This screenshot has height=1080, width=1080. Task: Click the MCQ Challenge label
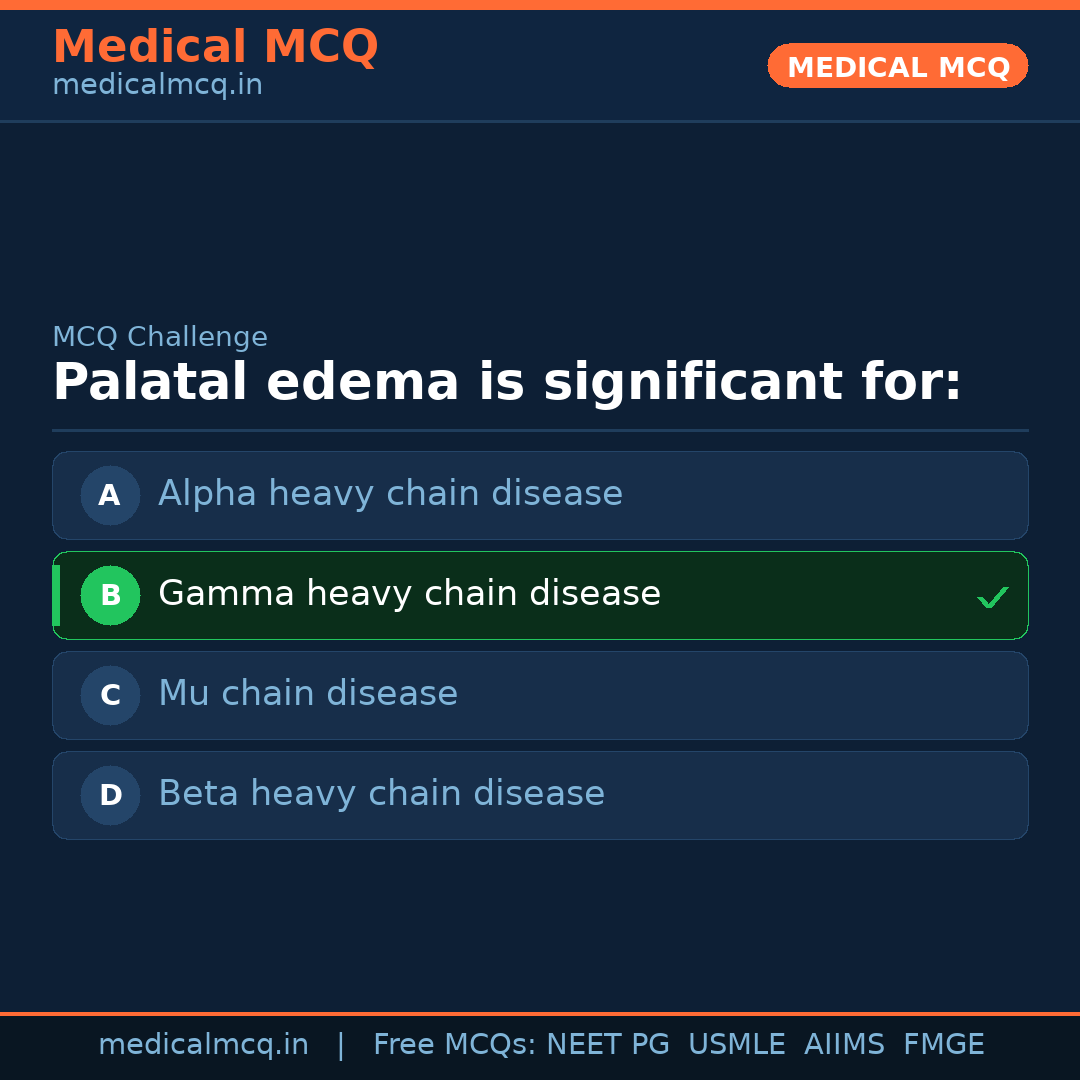[x=160, y=337]
